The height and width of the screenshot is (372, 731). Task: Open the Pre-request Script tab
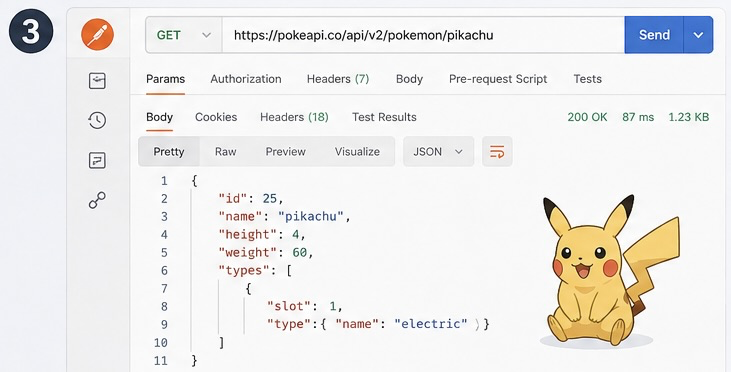pos(498,79)
